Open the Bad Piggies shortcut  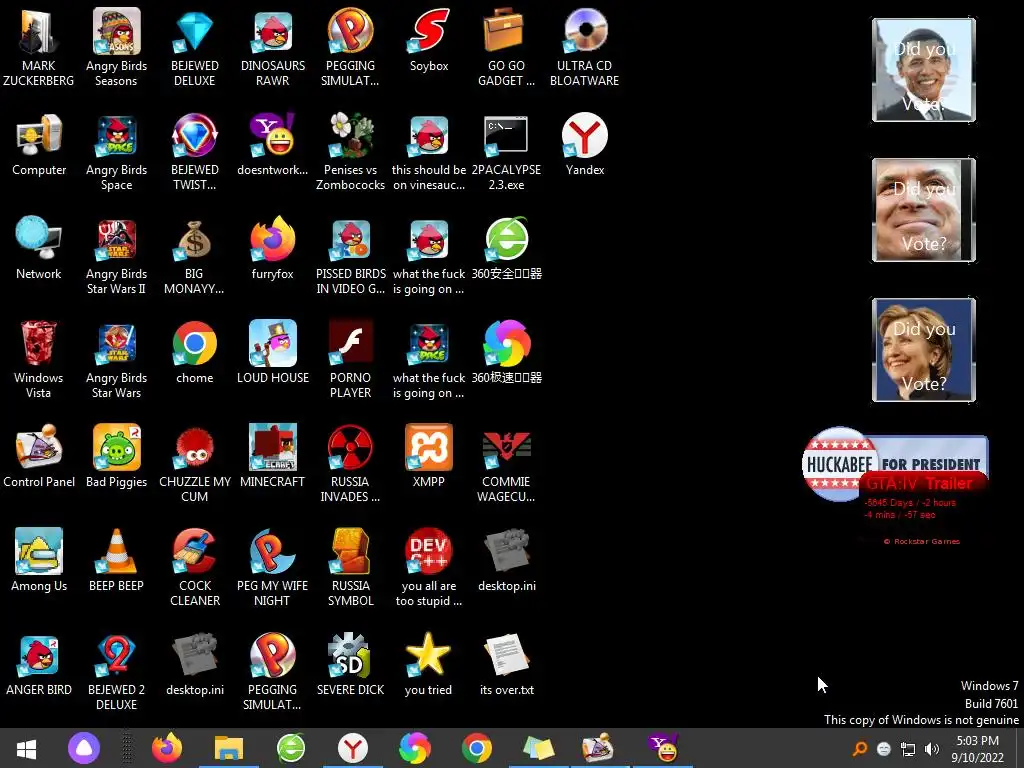point(116,456)
